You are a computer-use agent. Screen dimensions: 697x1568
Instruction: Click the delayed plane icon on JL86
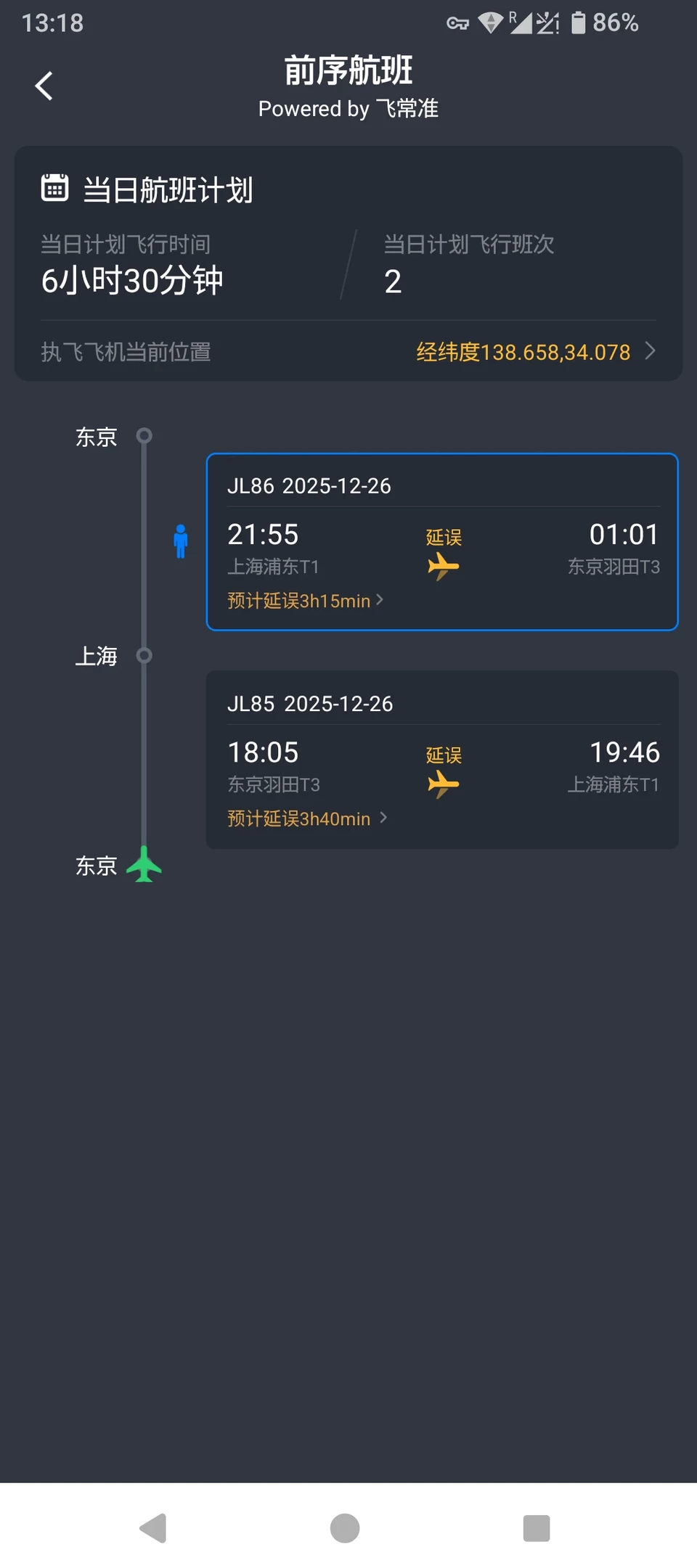[x=443, y=566]
